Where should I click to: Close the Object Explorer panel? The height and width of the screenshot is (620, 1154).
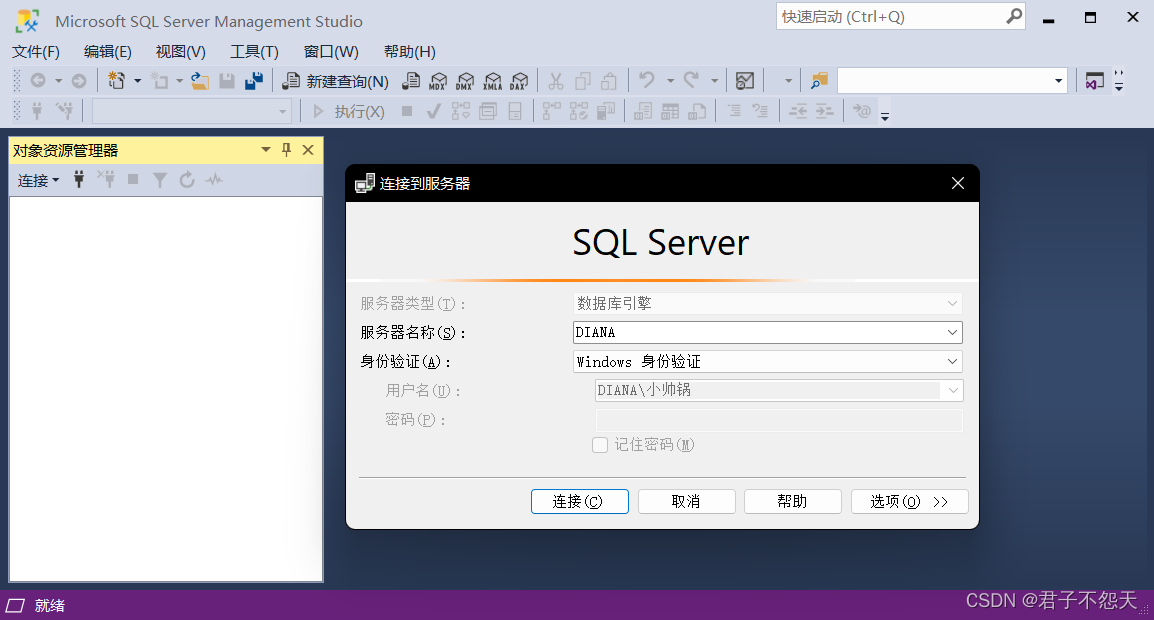point(308,150)
